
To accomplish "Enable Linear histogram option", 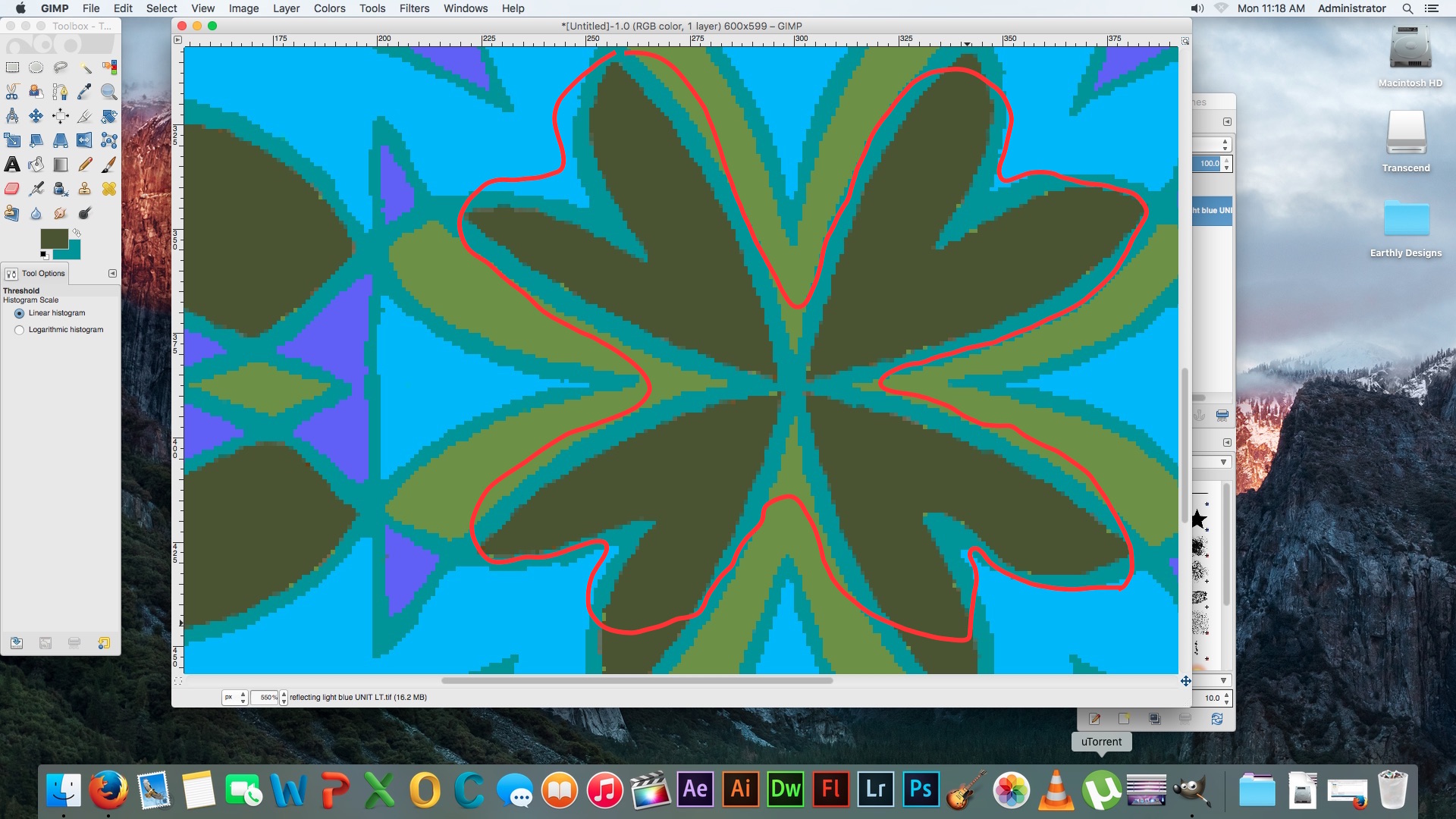I will (20, 313).
